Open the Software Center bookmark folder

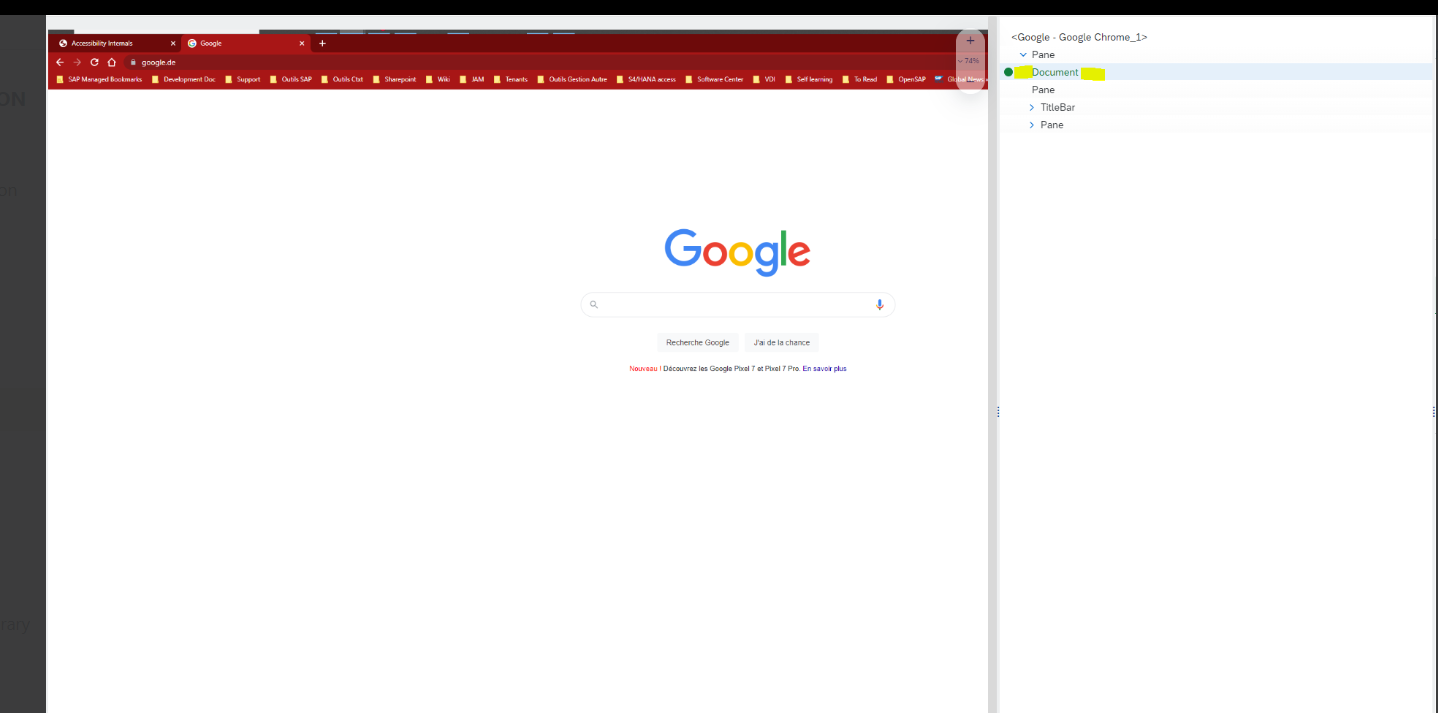coord(714,79)
